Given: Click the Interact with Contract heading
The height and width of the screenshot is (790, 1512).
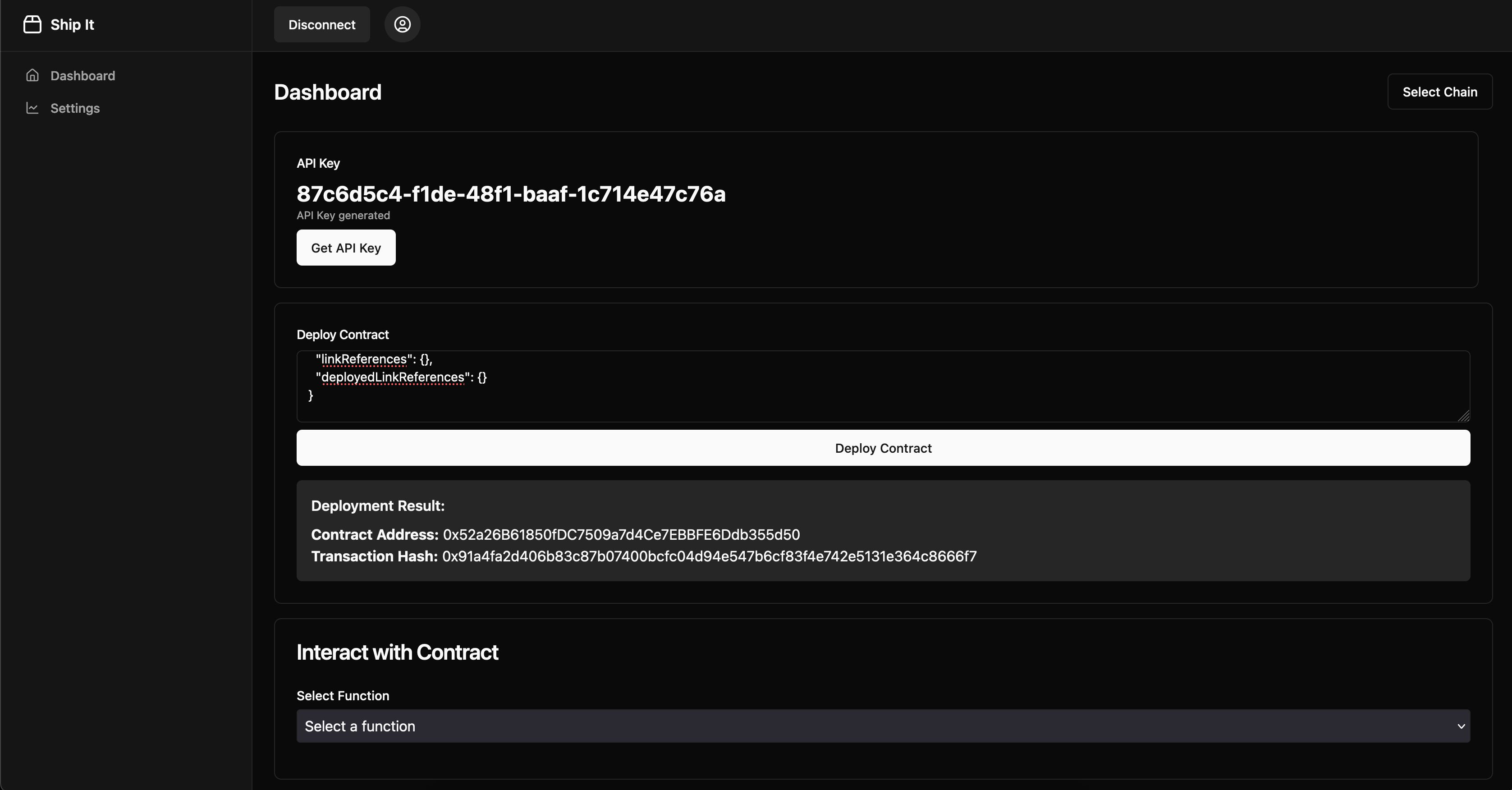Looking at the screenshot, I should (x=397, y=652).
